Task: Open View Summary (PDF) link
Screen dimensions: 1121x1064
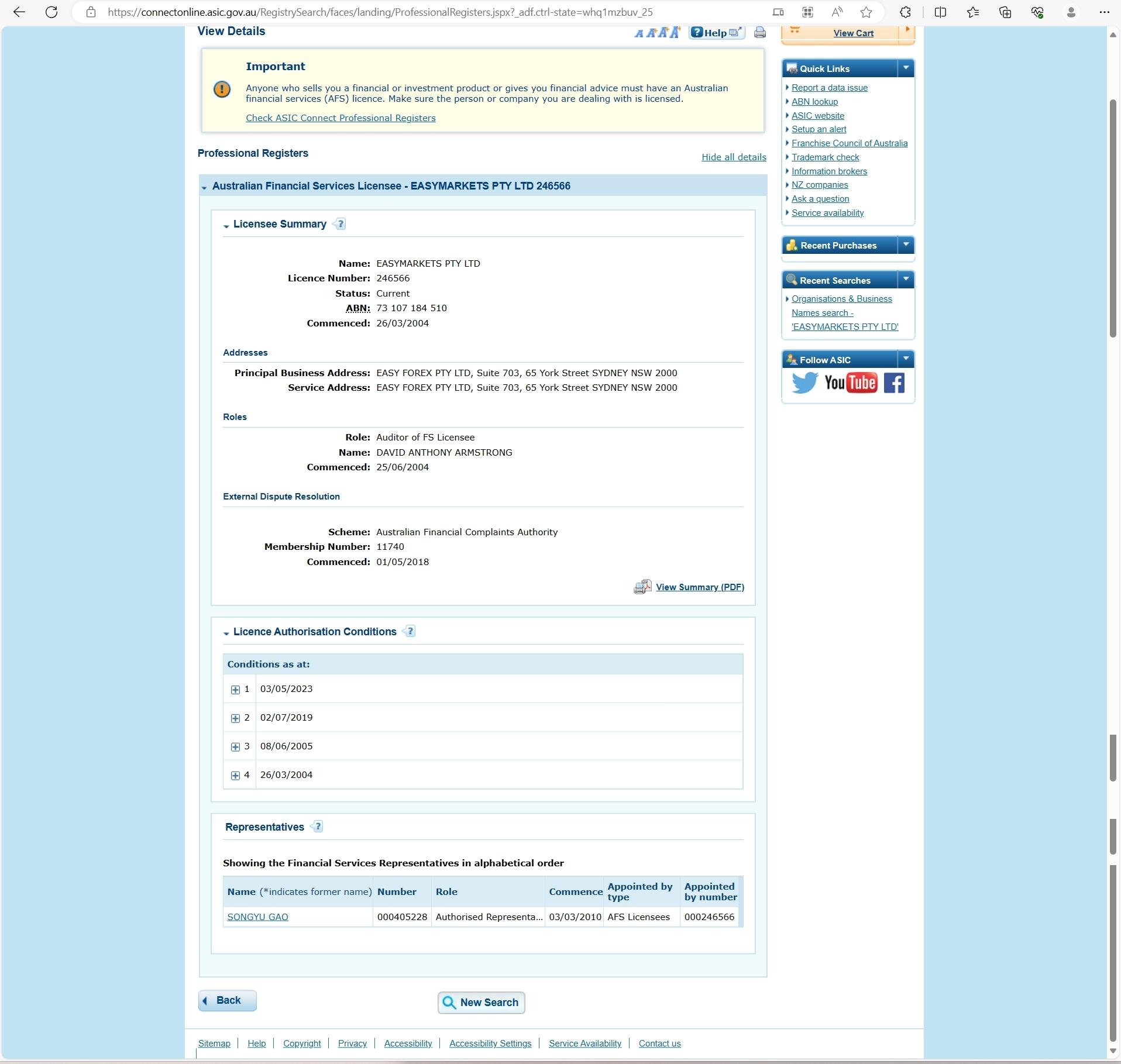Action: click(x=700, y=587)
